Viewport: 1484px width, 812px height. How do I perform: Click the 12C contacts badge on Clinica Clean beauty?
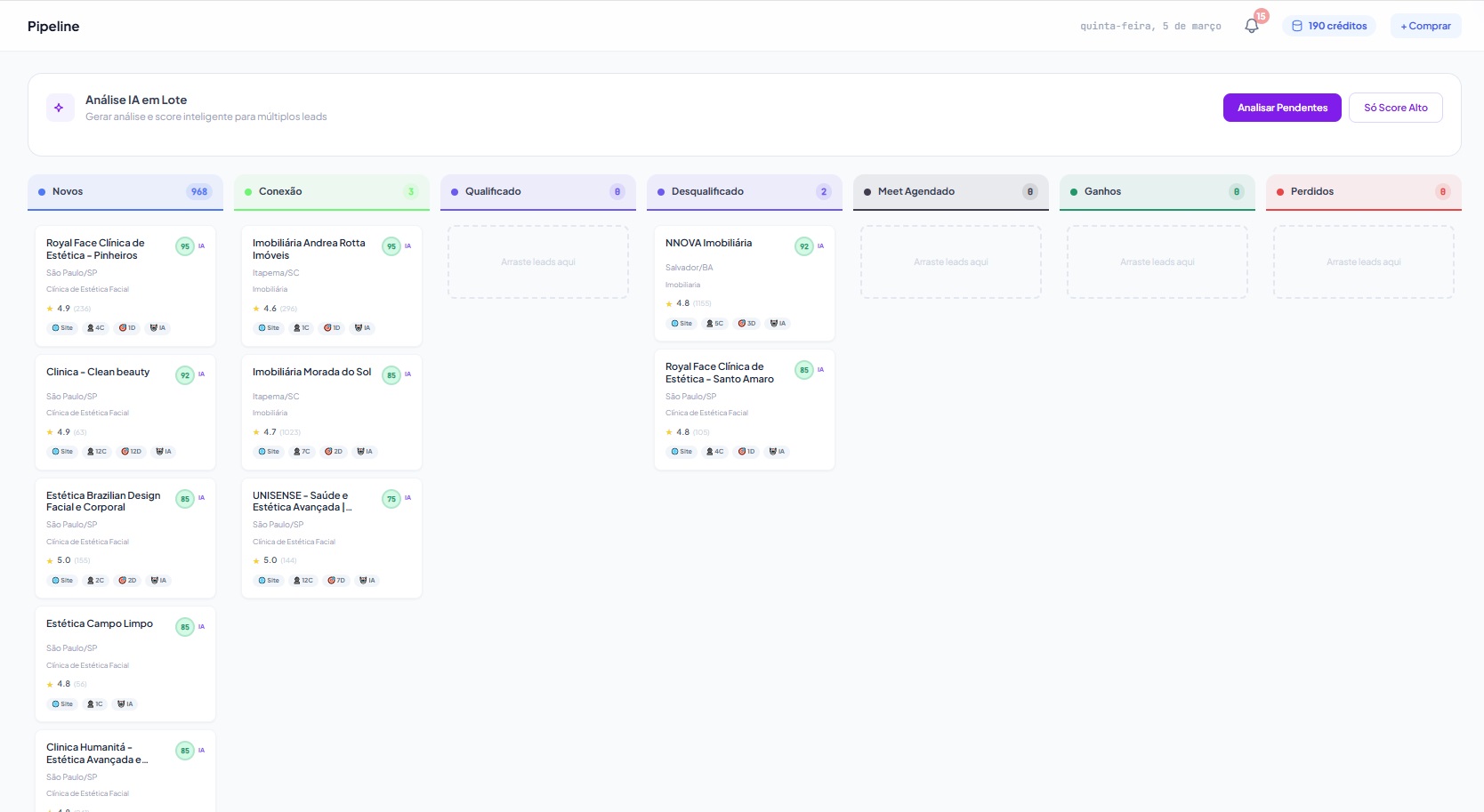pos(96,451)
